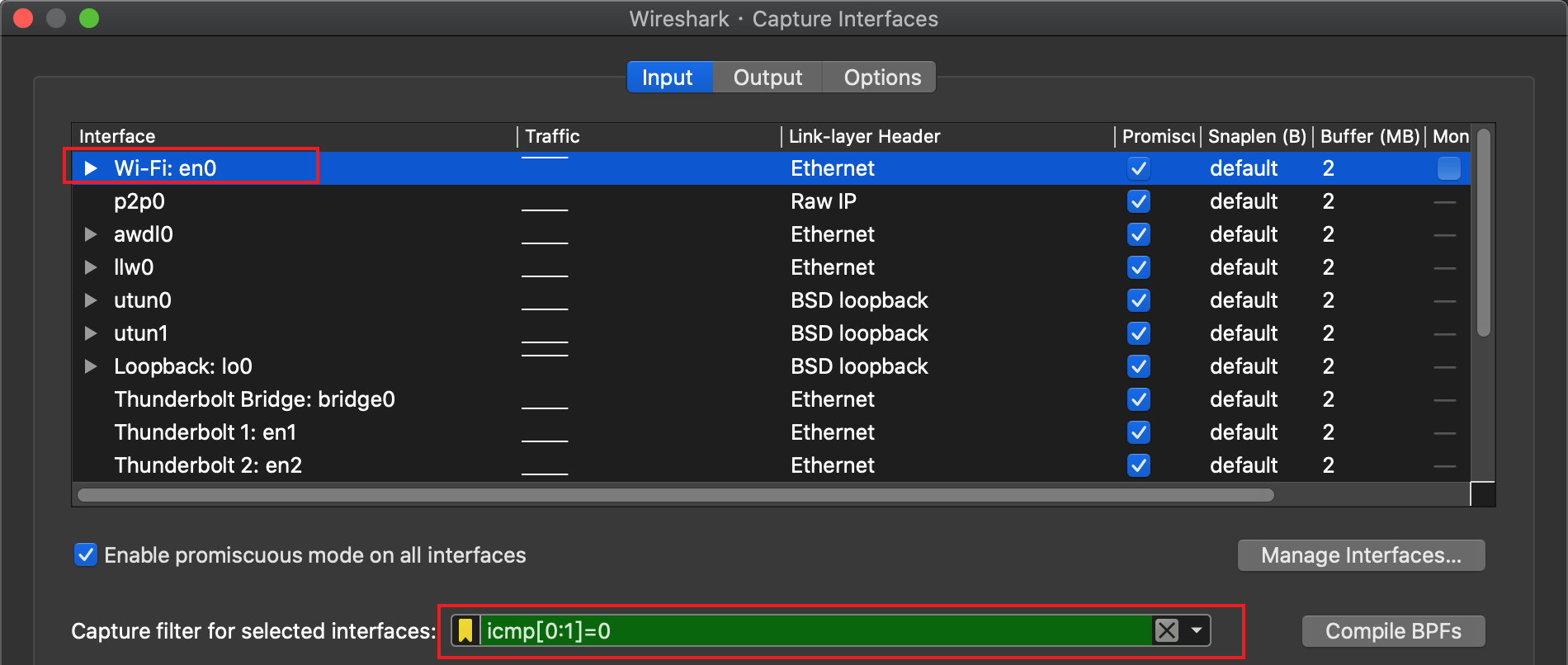Expand the Wi-Fi: en0 interface row
The height and width of the screenshot is (665, 1568).
(91, 168)
